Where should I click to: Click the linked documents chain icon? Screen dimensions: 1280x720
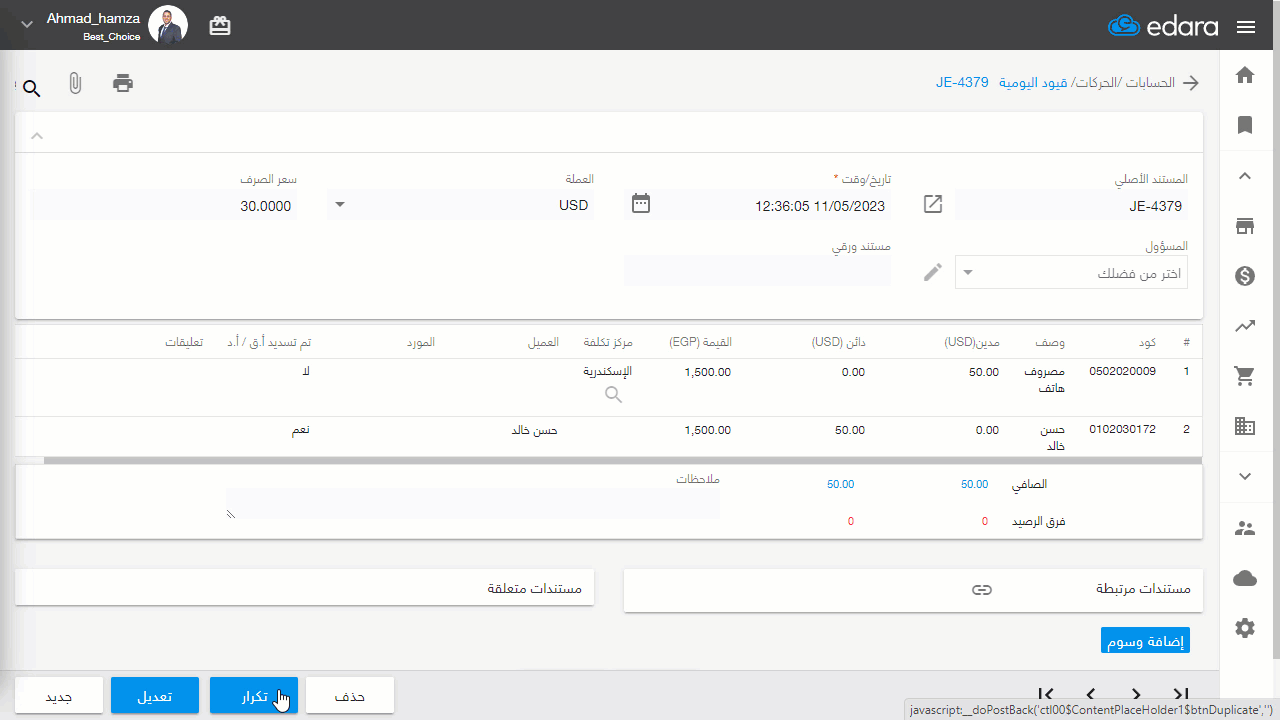[x=982, y=590]
